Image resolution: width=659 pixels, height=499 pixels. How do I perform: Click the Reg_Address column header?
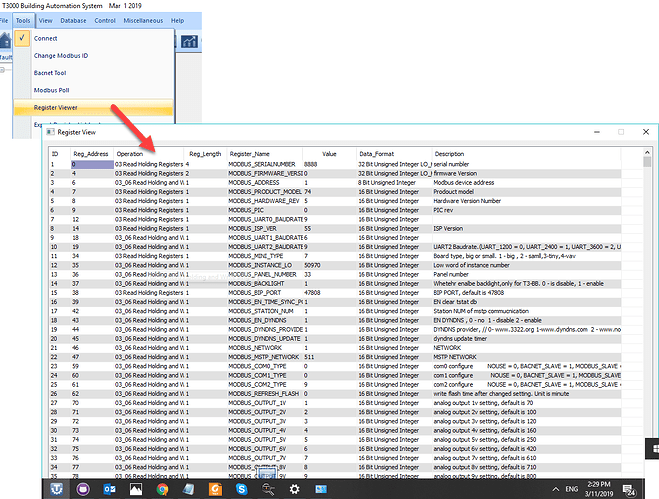tap(90, 154)
